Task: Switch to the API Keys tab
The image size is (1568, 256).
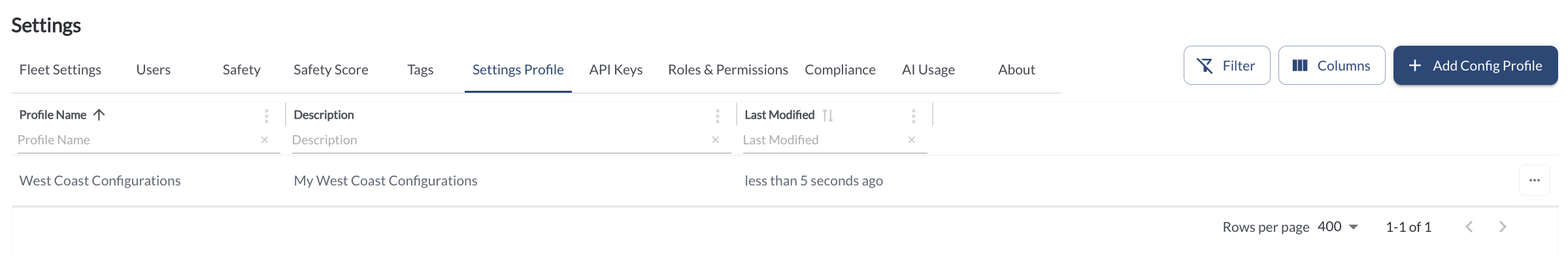Action: click(x=616, y=70)
